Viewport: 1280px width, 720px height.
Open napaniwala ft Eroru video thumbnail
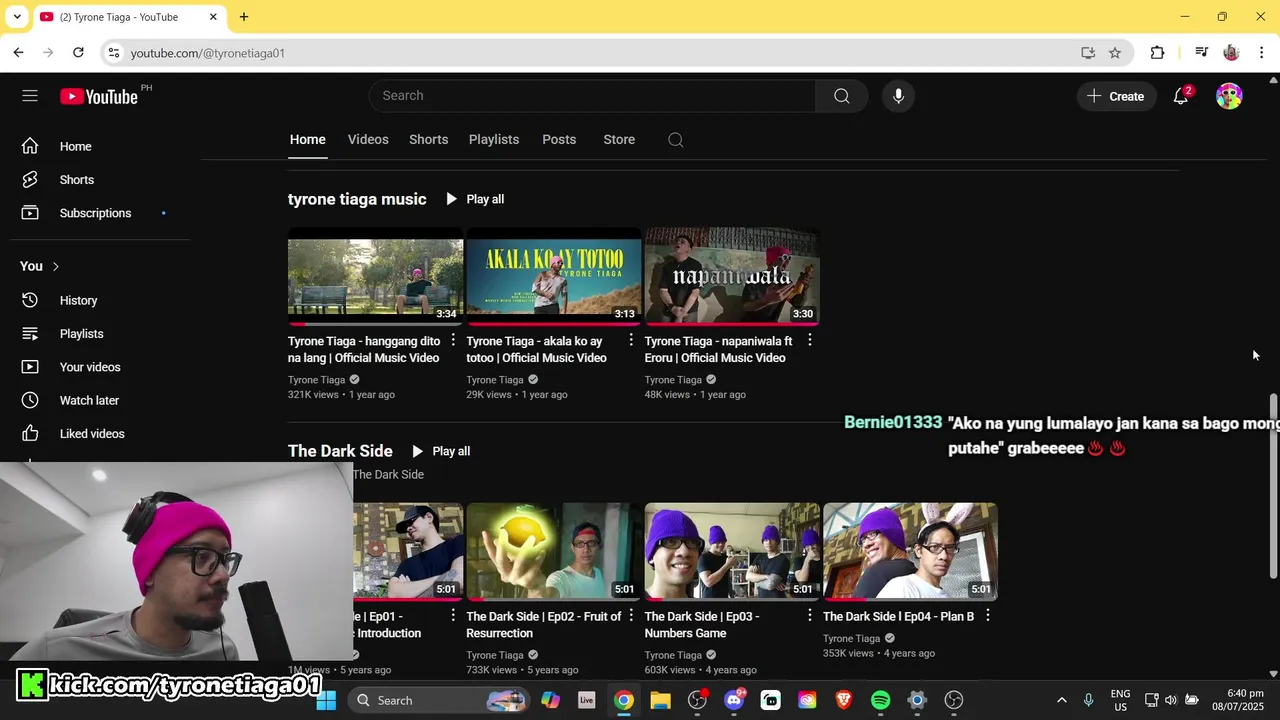pos(732,275)
